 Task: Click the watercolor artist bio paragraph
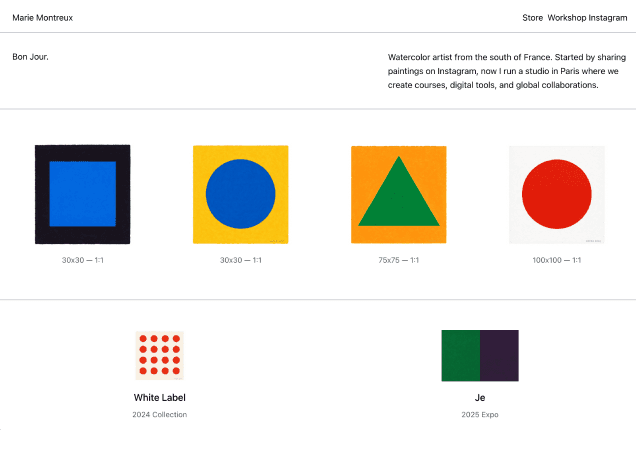click(x=505, y=71)
